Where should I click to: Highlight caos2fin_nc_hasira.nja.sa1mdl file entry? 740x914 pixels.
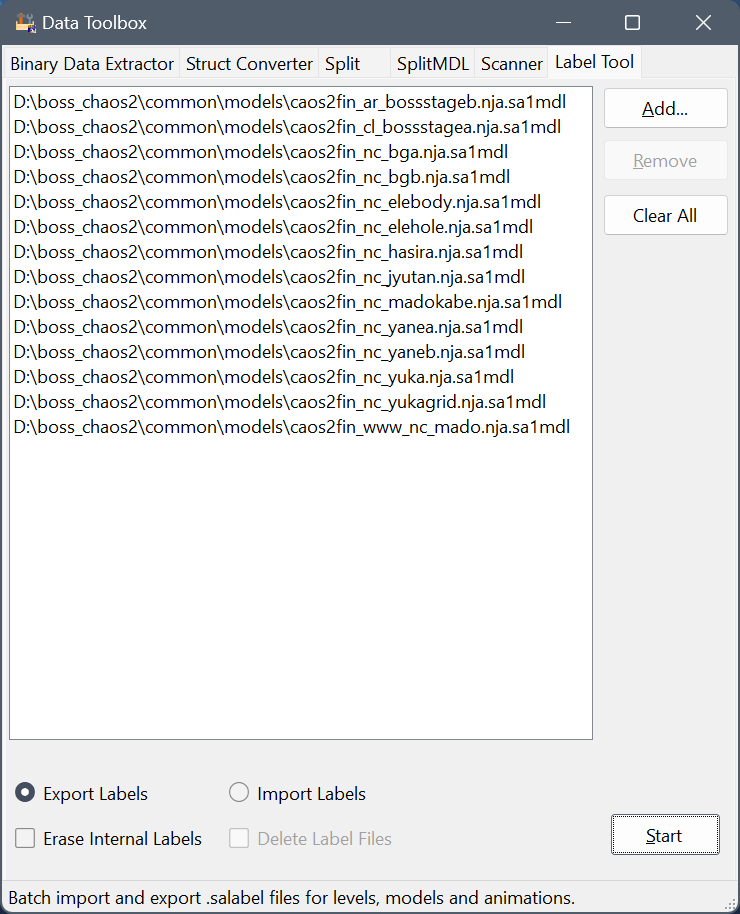(x=268, y=252)
